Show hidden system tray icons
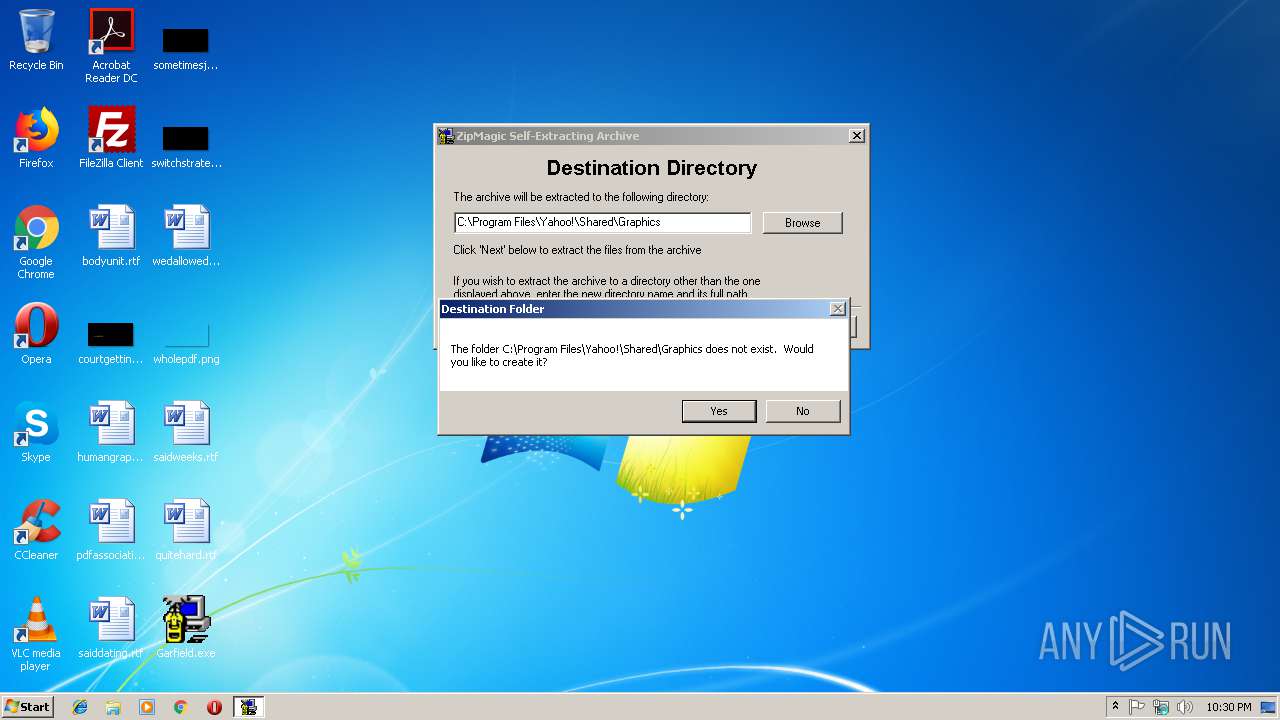The height and width of the screenshot is (720, 1280). (x=1115, y=707)
